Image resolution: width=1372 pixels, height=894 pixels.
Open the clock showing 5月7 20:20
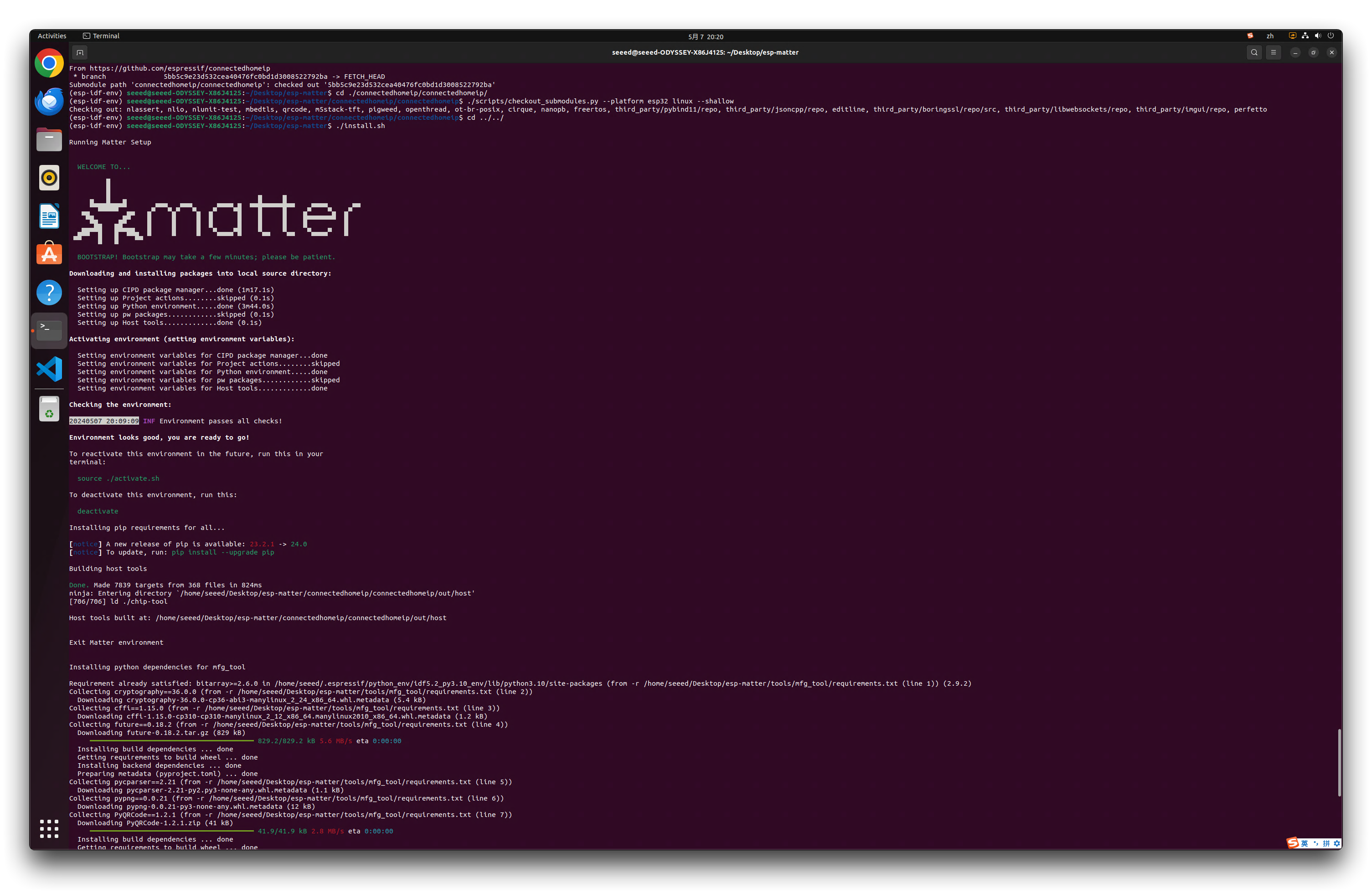pos(706,36)
